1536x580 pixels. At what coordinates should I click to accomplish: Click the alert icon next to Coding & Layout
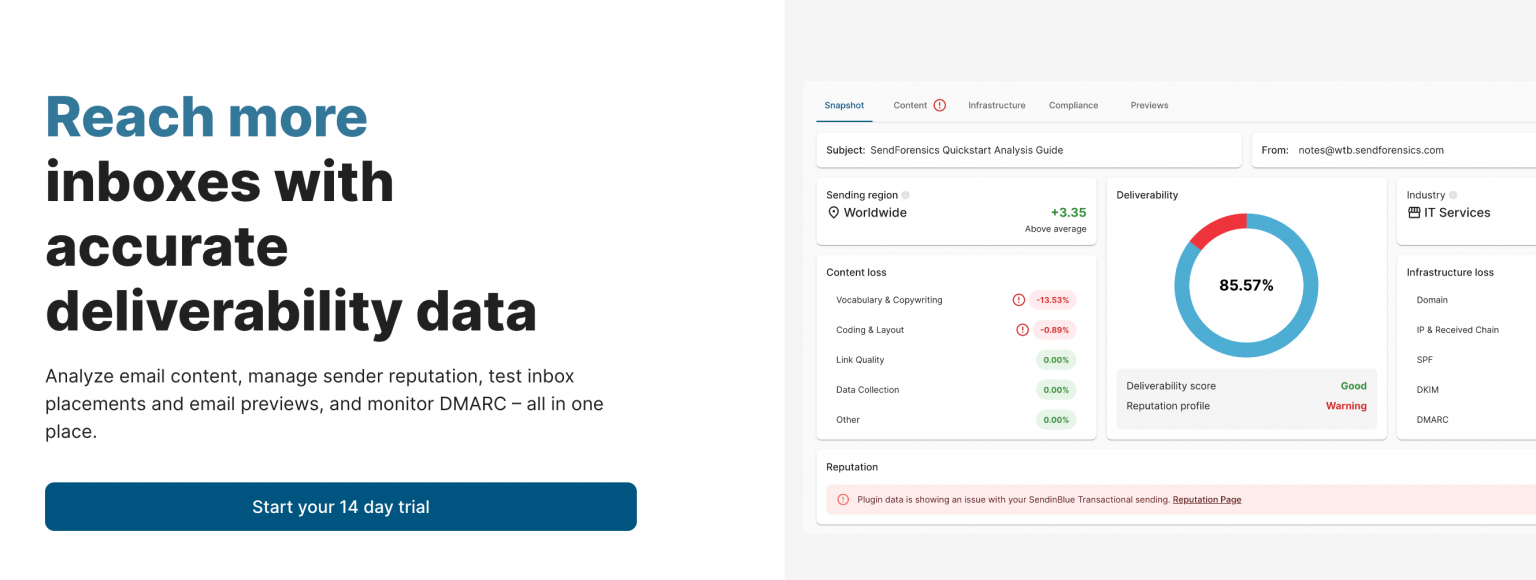point(1022,329)
